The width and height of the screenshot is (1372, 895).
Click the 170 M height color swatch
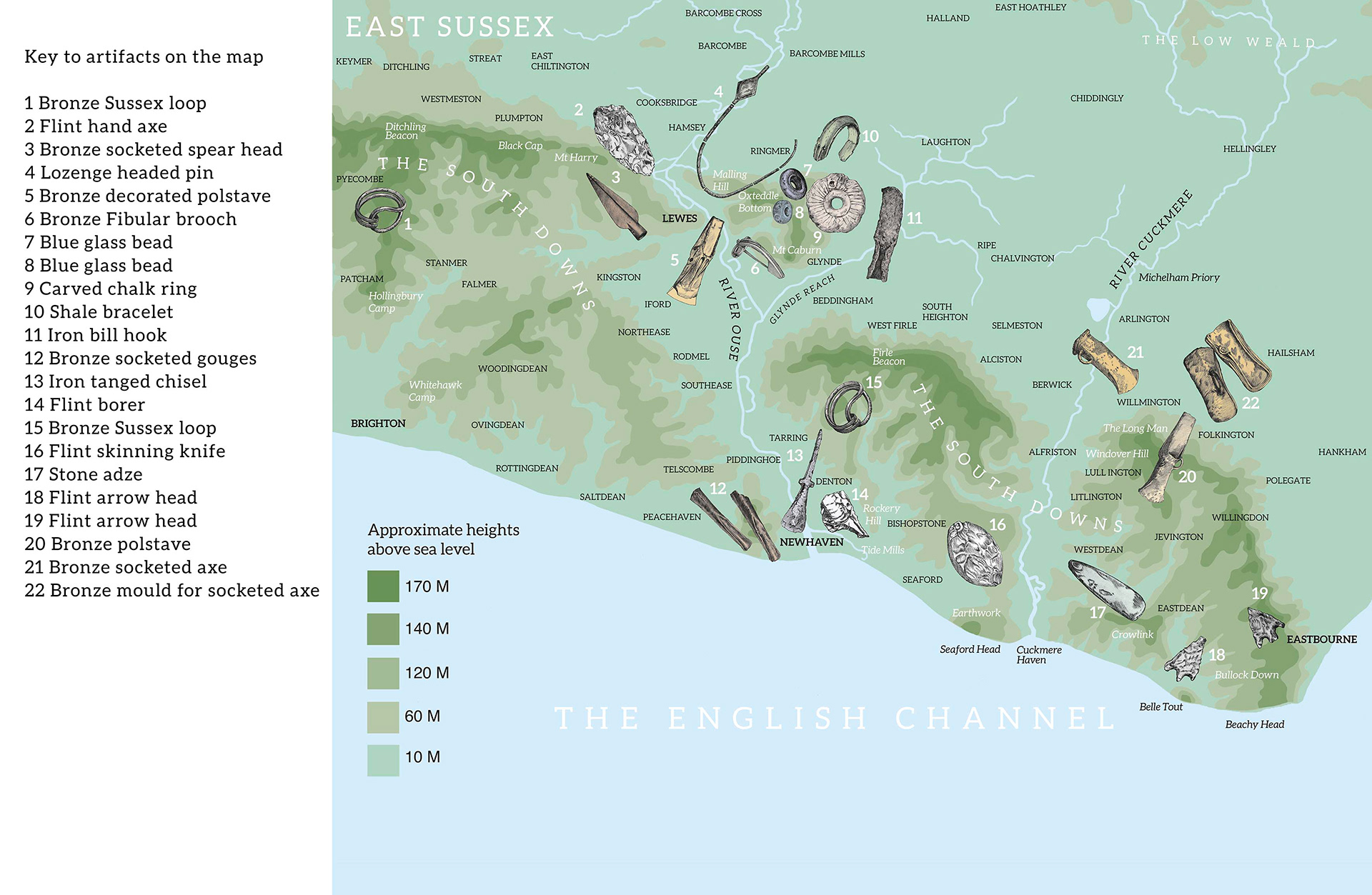383,586
